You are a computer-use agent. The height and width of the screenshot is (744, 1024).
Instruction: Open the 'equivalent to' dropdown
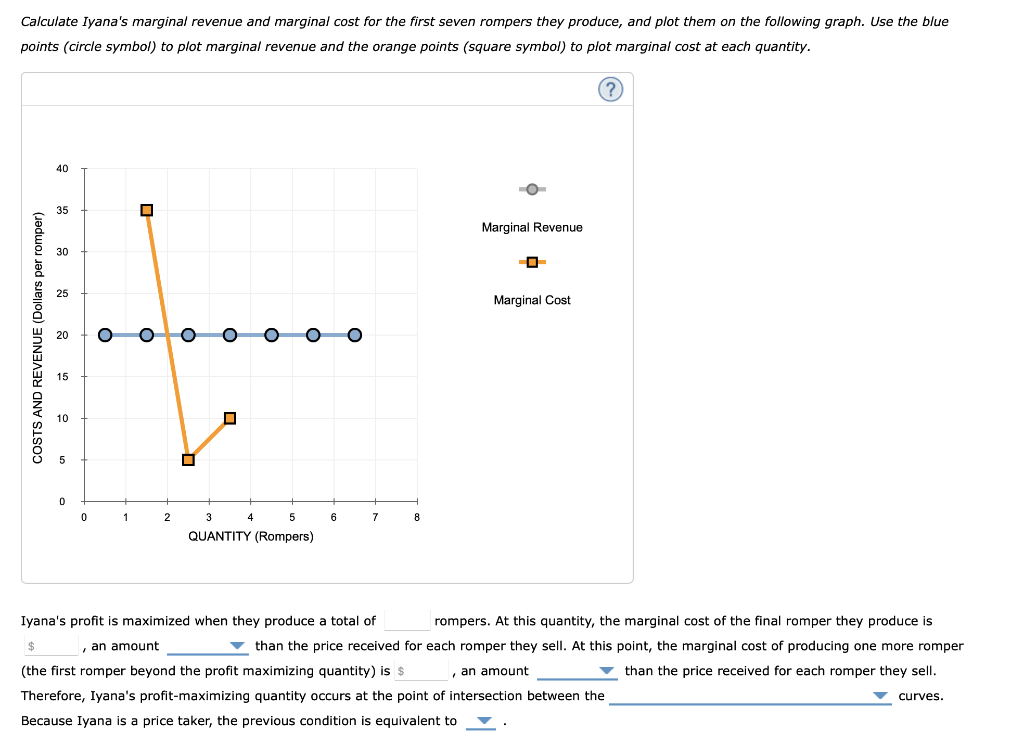[481, 721]
